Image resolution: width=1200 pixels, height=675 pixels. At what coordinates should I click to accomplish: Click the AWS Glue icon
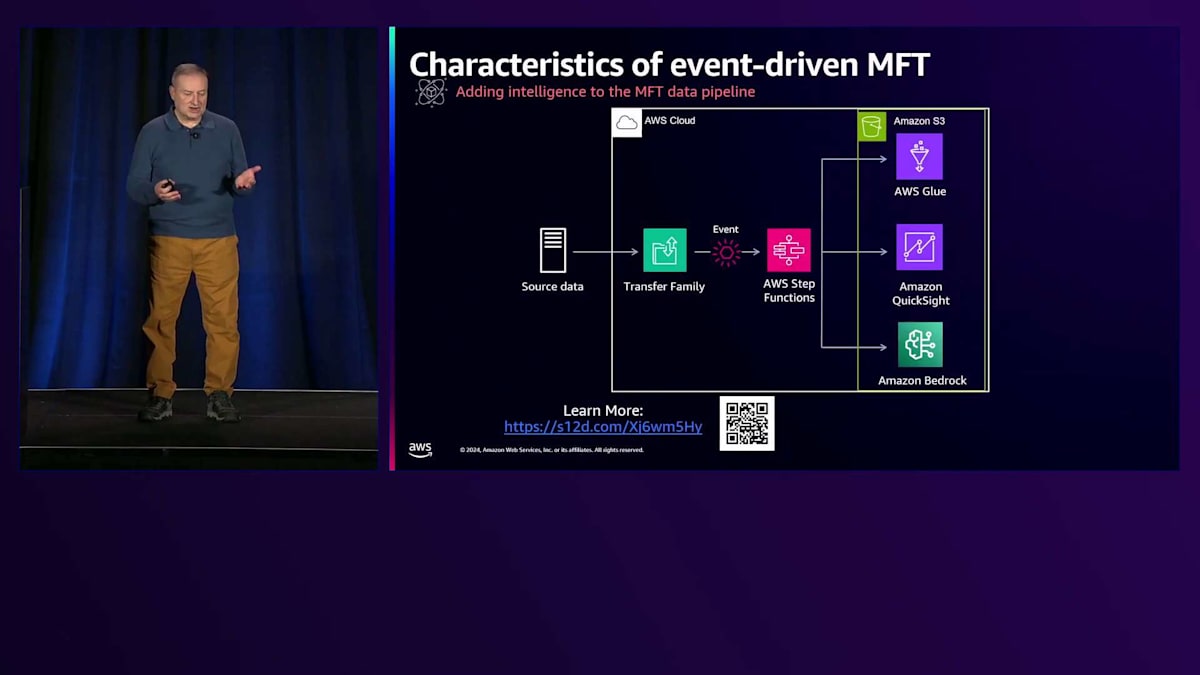pyautogui.click(x=919, y=156)
